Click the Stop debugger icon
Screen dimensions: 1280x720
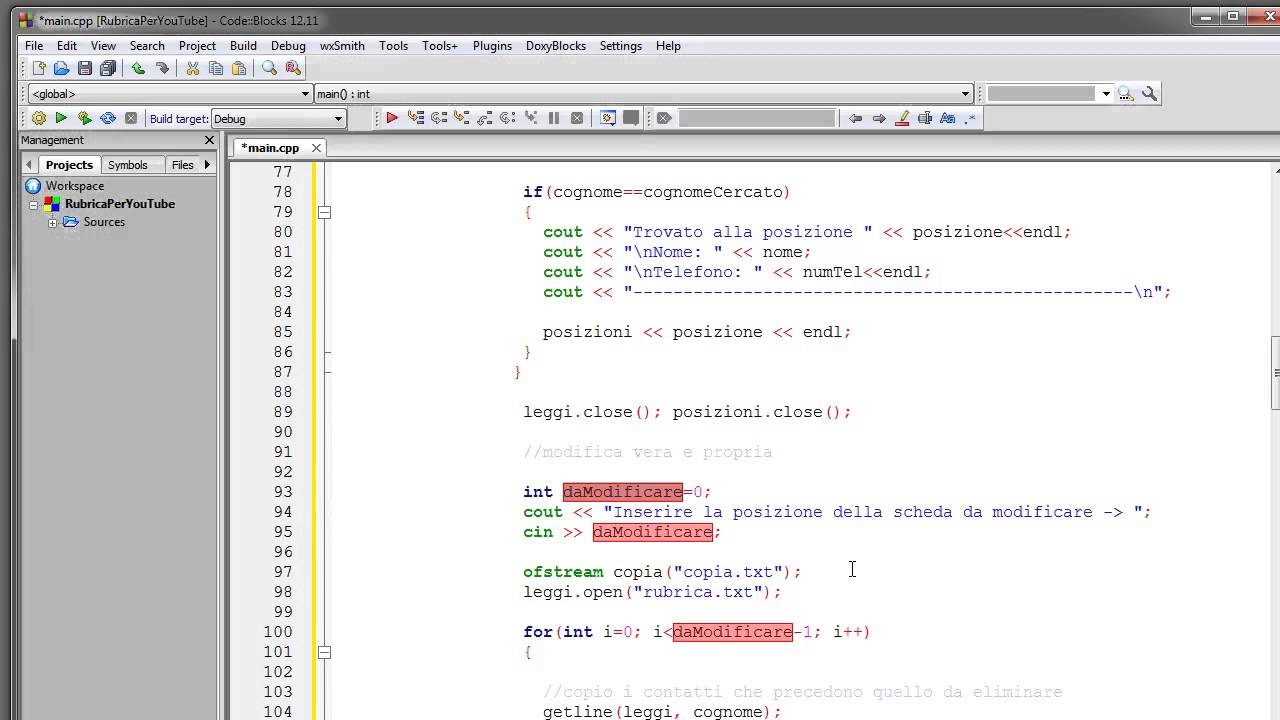click(577, 118)
